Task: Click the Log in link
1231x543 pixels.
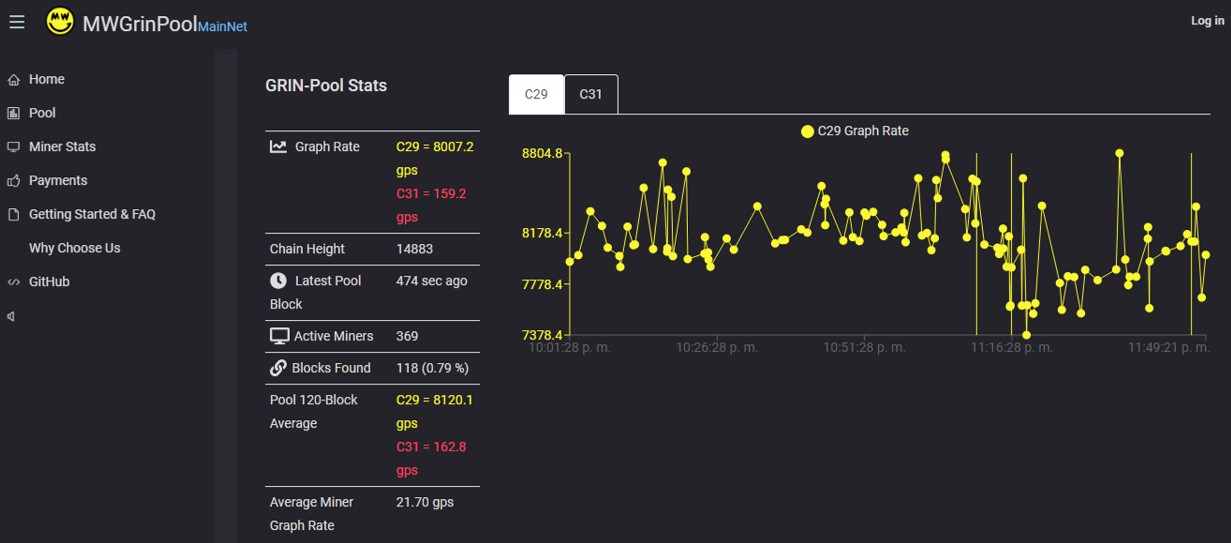Action: pos(1207,21)
